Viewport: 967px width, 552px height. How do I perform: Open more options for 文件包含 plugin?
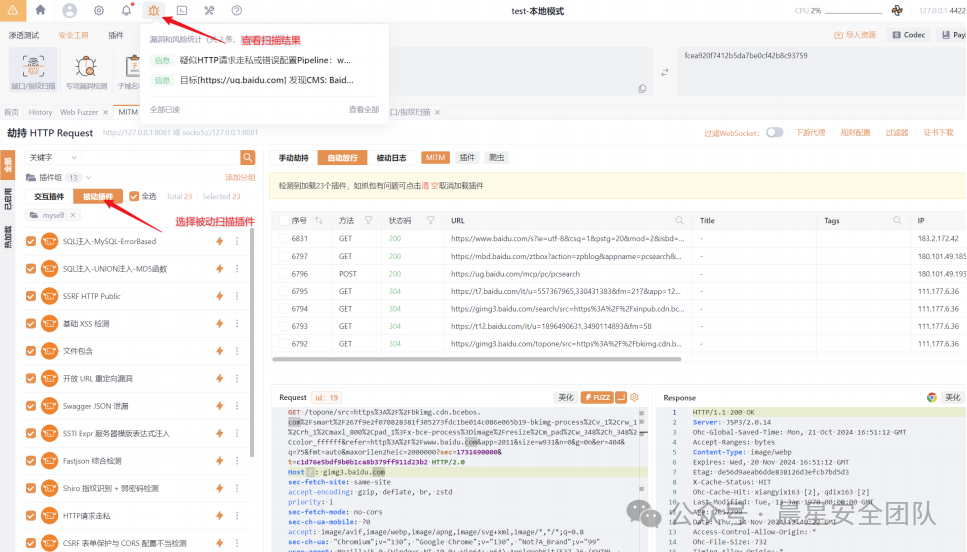(x=237, y=351)
